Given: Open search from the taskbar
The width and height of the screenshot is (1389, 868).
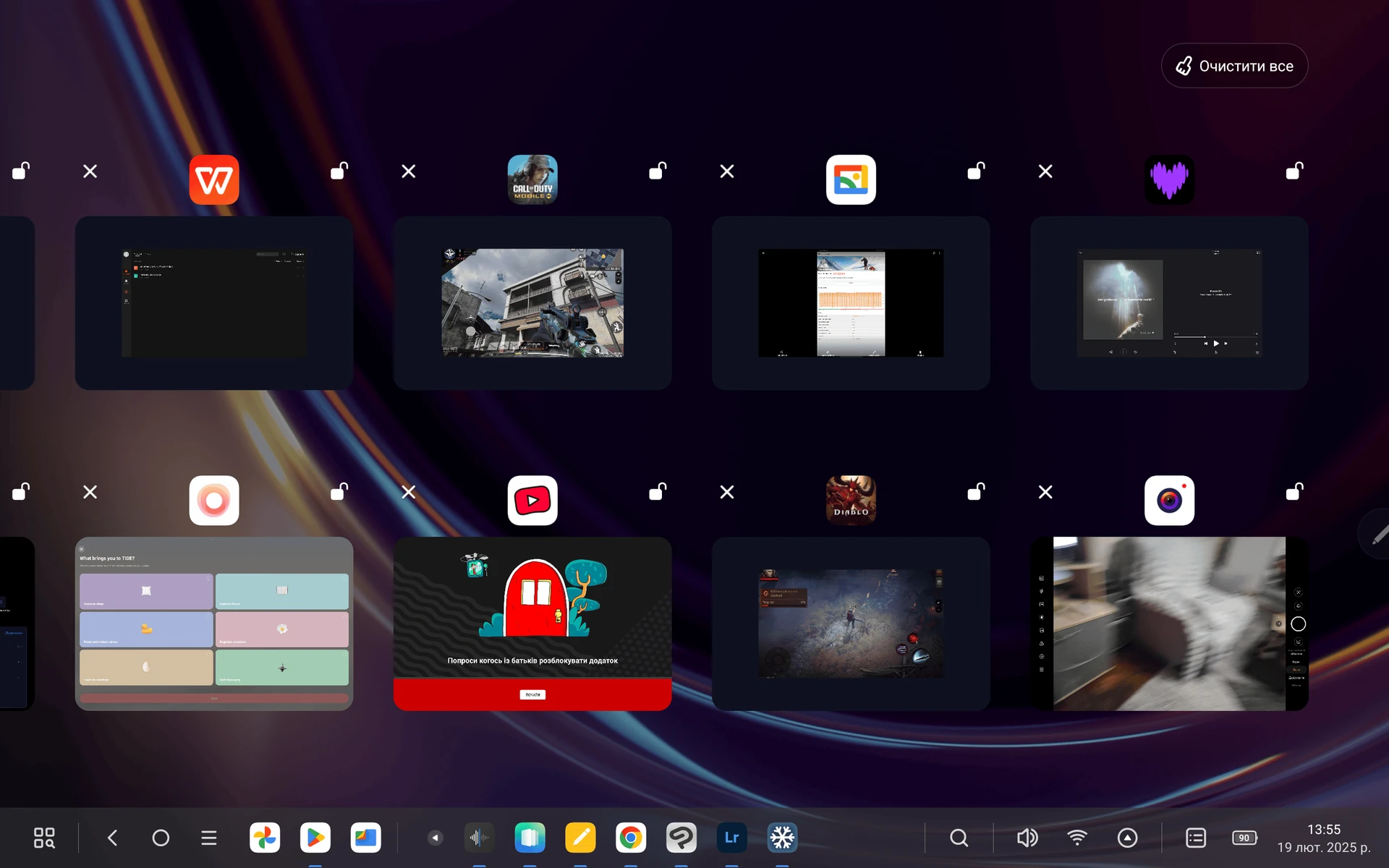Looking at the screenshot, I should tap(959, 838).
